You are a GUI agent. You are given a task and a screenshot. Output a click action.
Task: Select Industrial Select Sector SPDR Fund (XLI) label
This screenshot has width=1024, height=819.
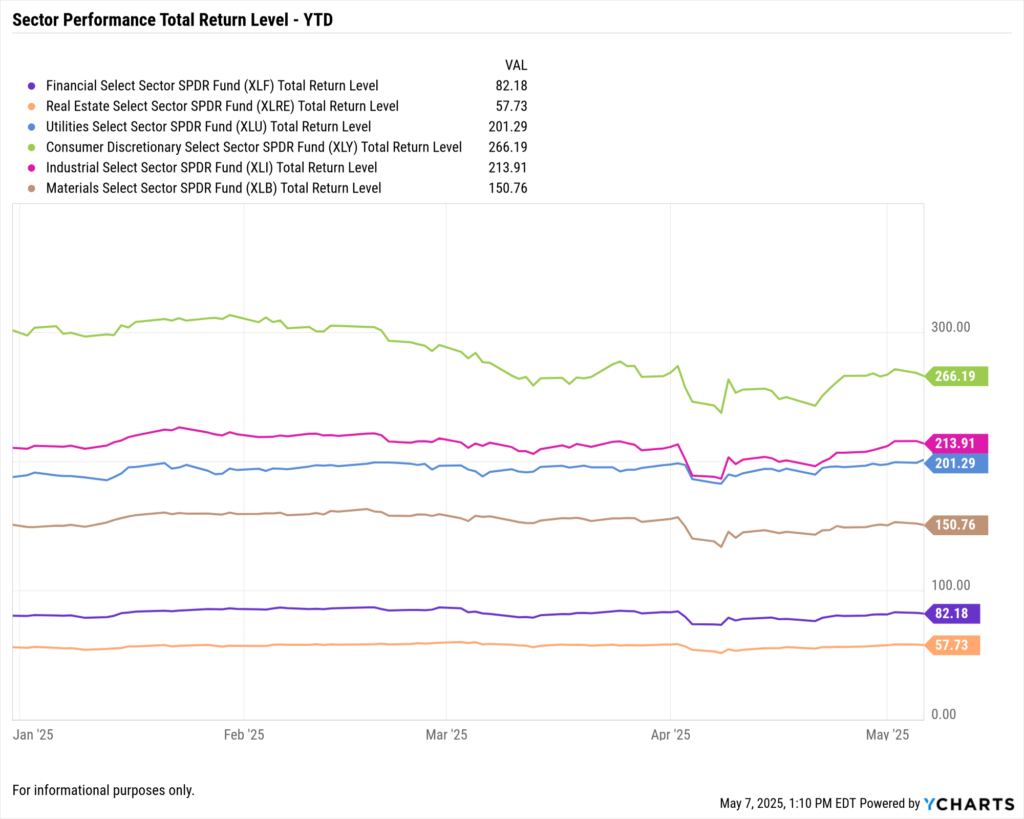click(212, 167)
